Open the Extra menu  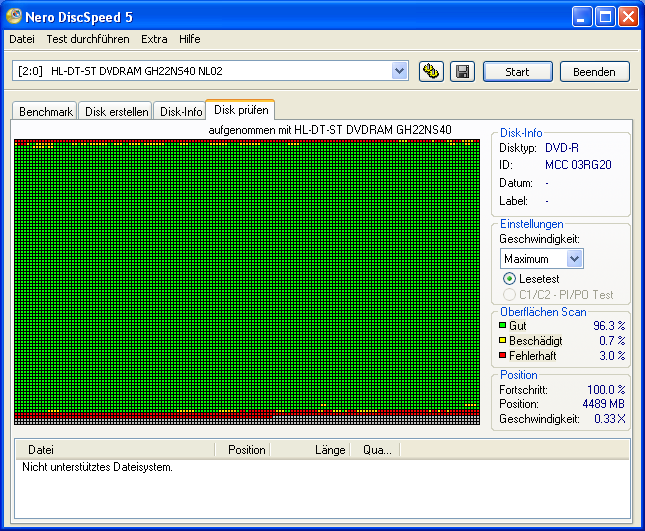pos(154,39)
